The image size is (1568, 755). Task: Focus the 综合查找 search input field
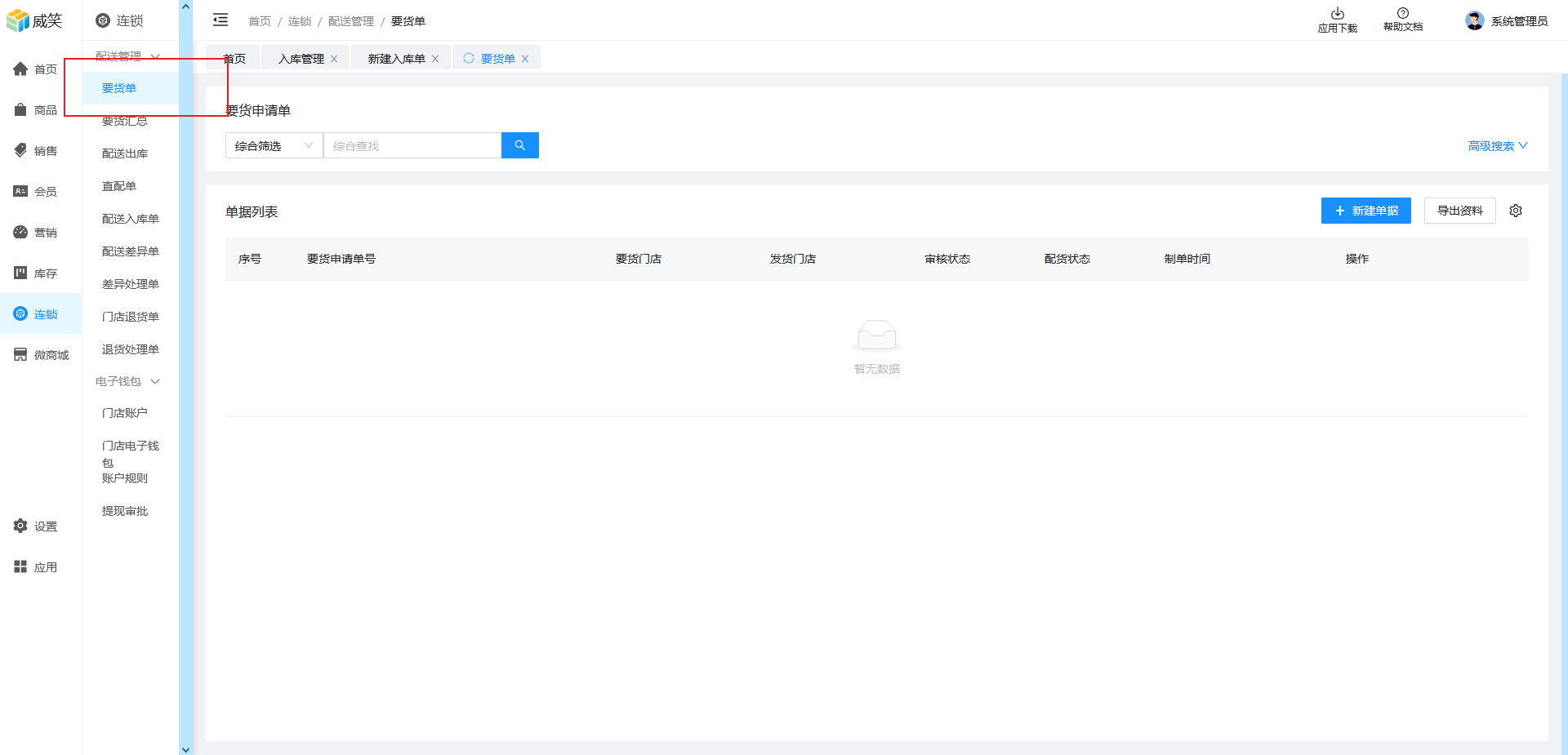pyautogui.click(x=412, y=145)
